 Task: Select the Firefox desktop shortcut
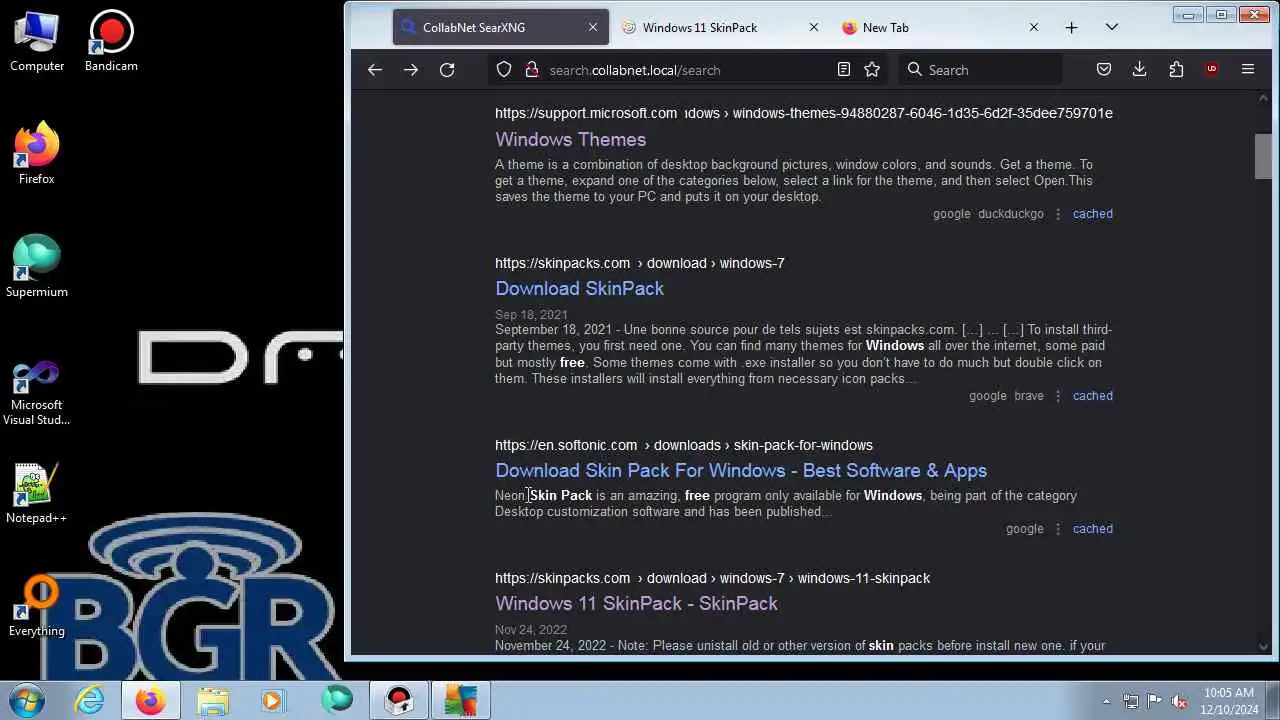click(37, 154)
